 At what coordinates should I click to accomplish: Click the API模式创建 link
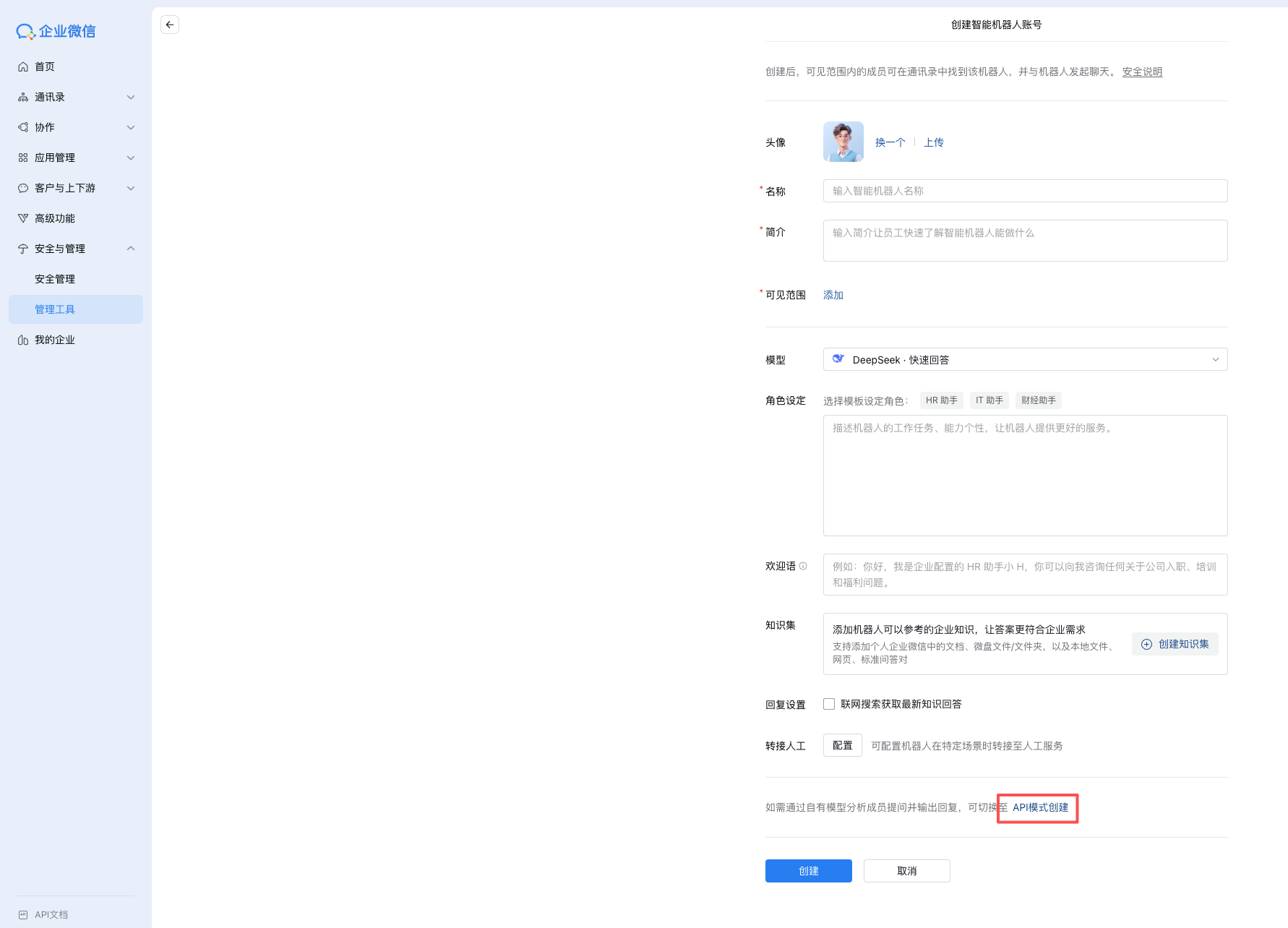[1040, 807]
